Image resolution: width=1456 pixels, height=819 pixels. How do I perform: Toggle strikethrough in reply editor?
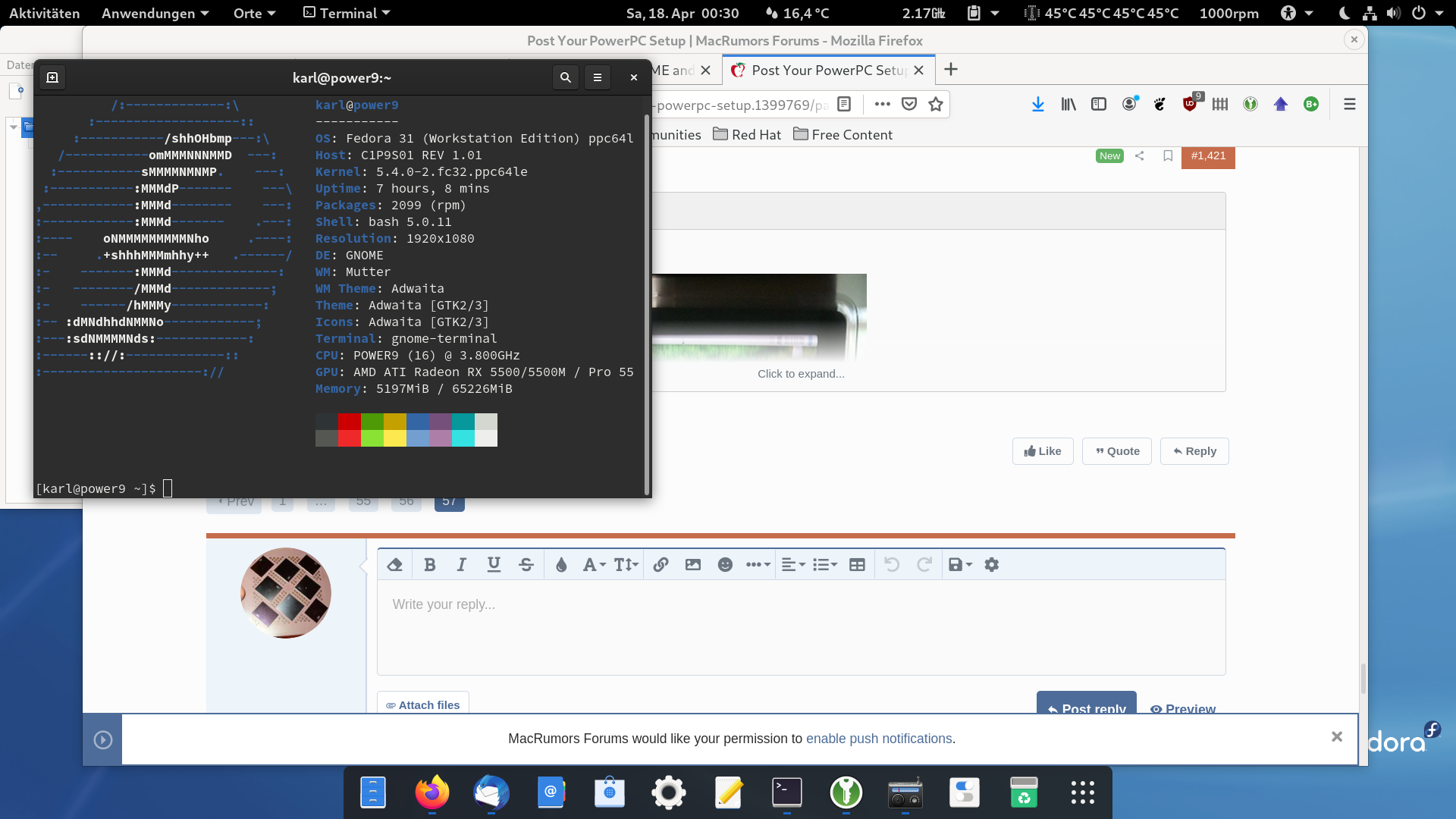526,565
